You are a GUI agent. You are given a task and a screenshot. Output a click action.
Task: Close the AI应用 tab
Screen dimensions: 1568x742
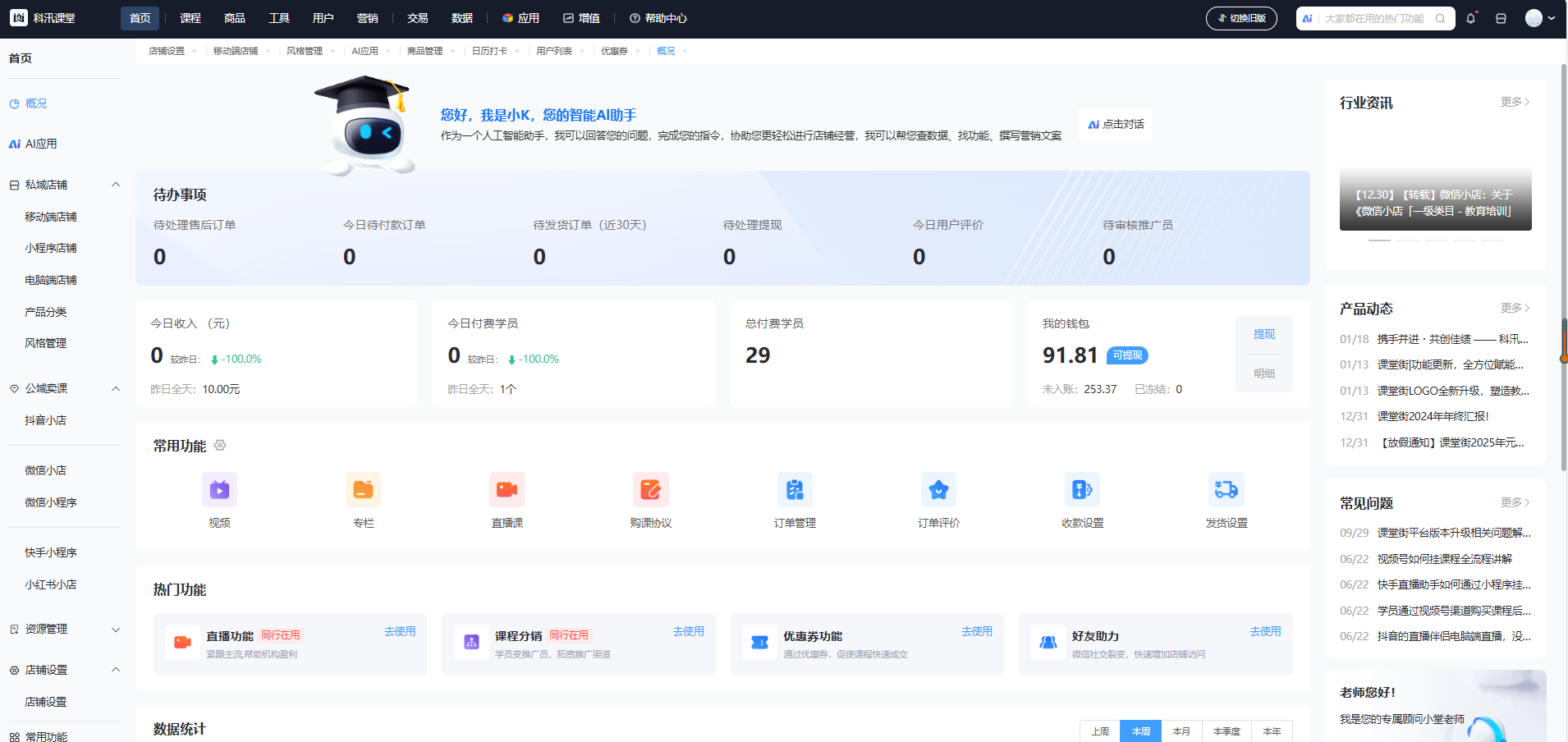click(x=388, y=51)
